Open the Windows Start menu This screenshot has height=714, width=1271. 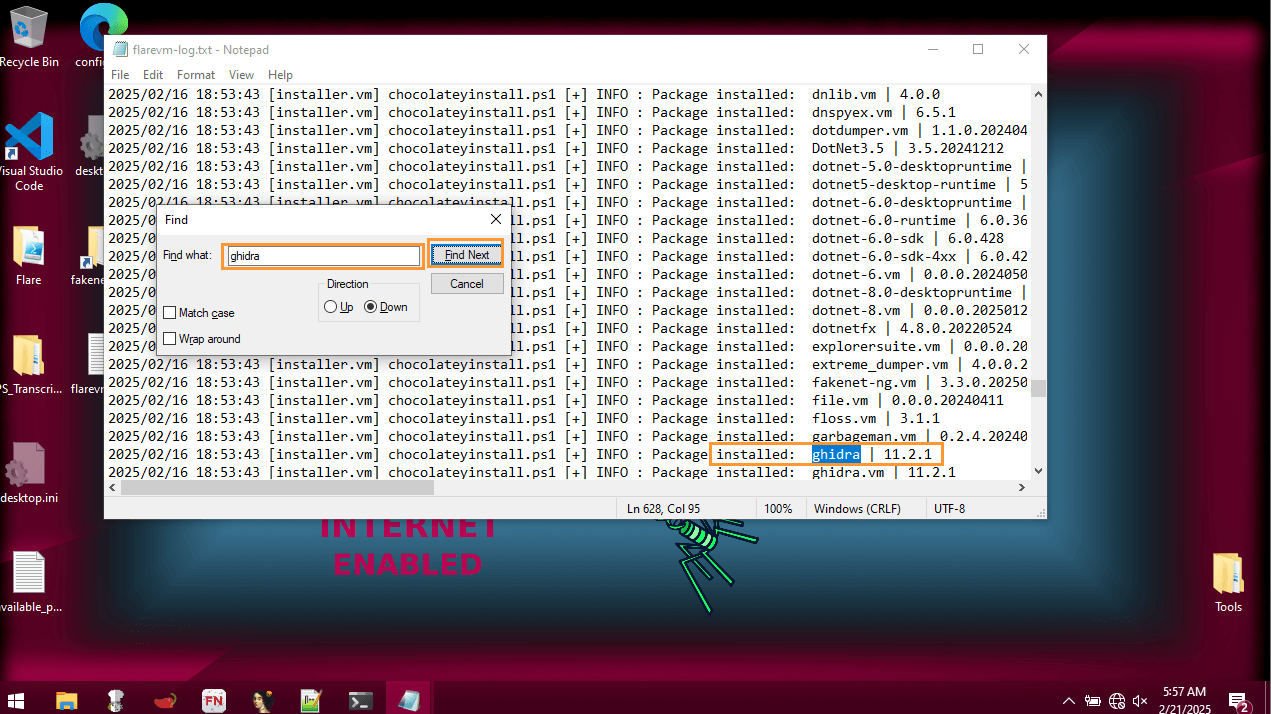17,699
